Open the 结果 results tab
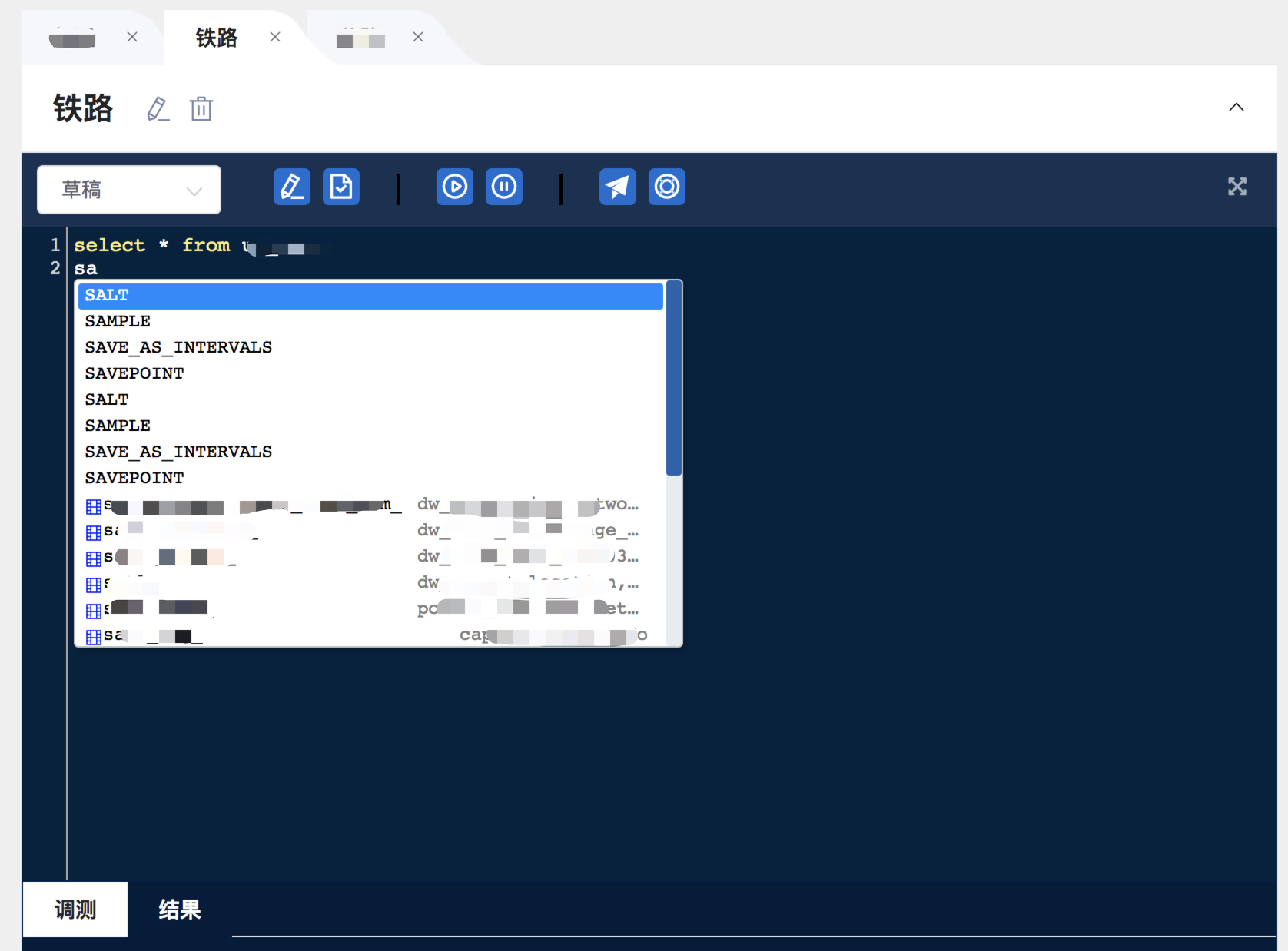 point(180,910)
